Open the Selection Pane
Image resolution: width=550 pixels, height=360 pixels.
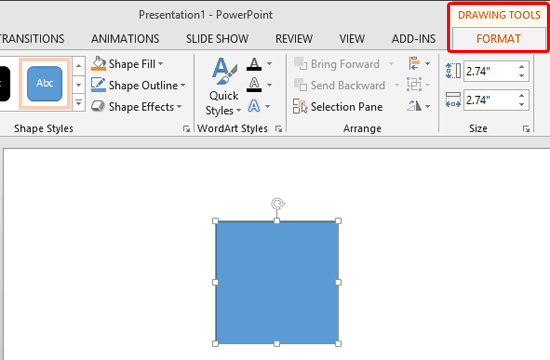click(x=338, y=107)
